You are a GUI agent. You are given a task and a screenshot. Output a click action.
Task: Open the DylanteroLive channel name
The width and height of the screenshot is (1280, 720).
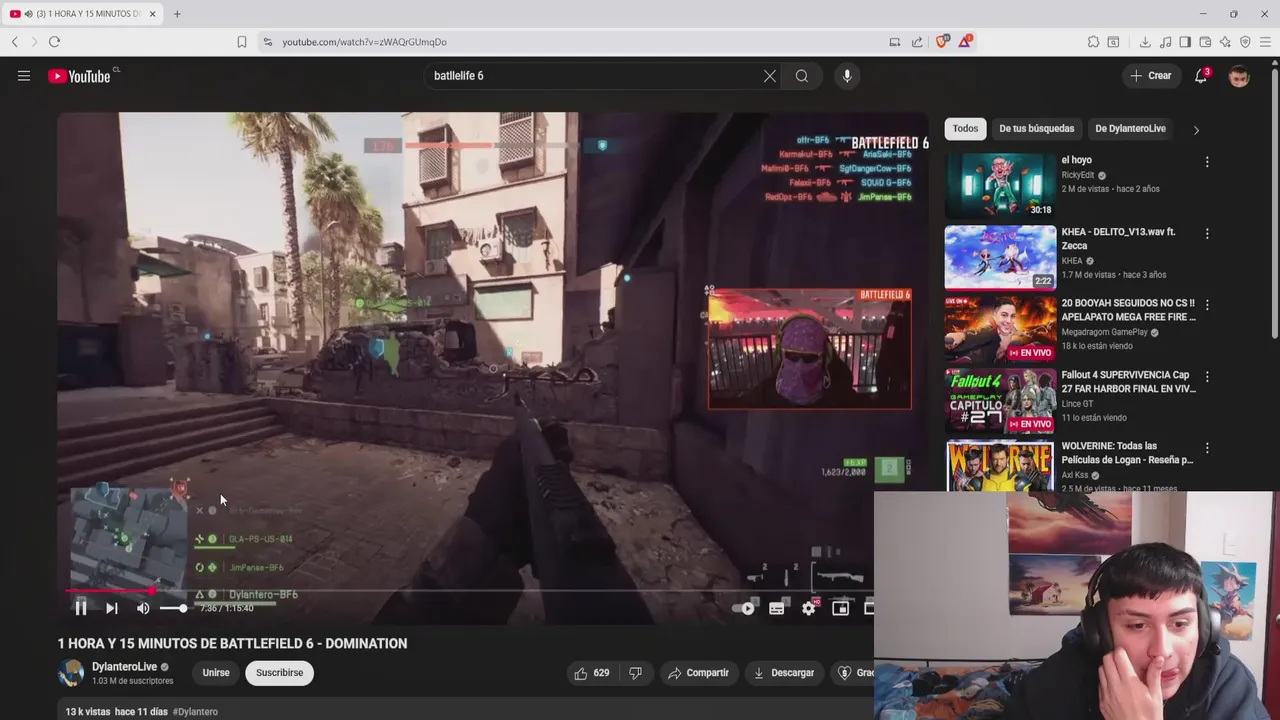125,667
